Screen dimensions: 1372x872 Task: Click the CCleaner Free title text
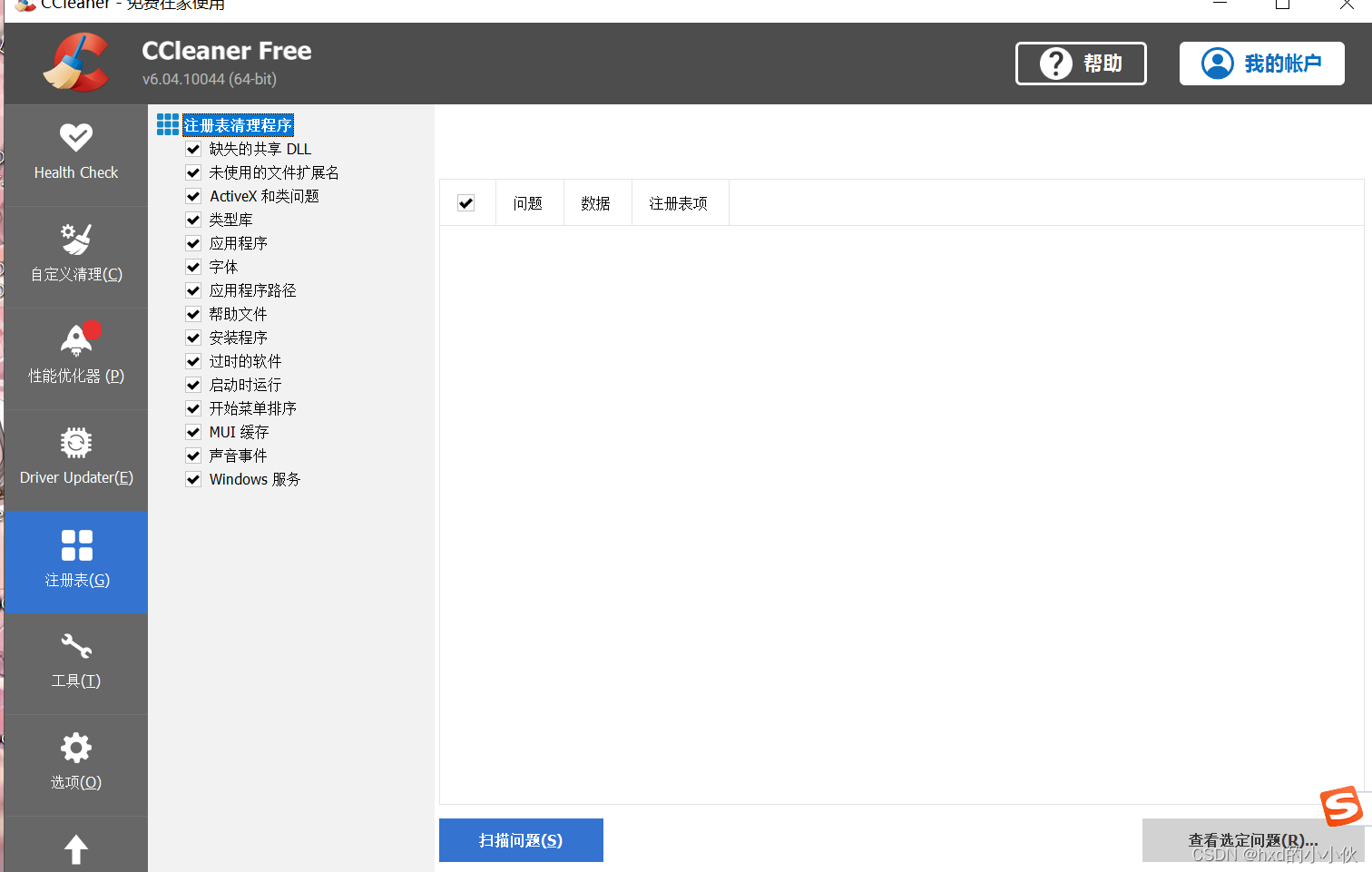[227, 51]
